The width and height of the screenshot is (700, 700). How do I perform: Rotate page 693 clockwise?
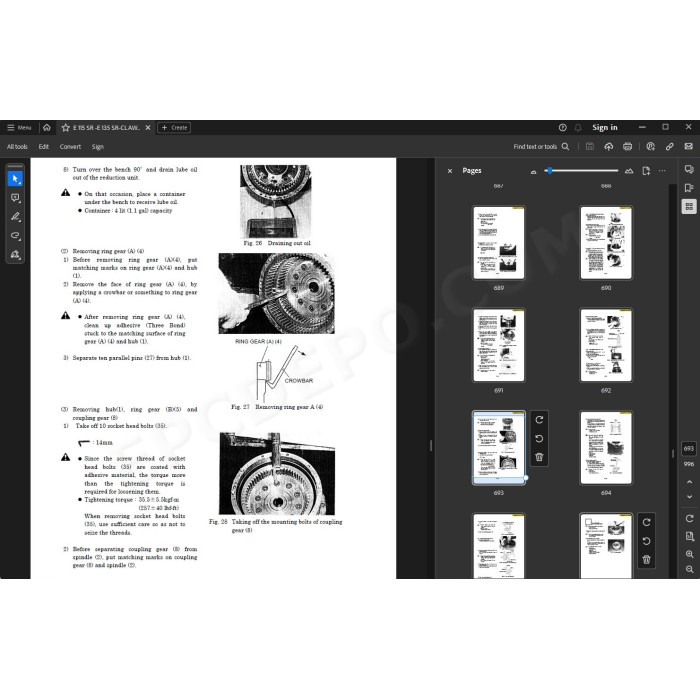(x=539, y=420)
